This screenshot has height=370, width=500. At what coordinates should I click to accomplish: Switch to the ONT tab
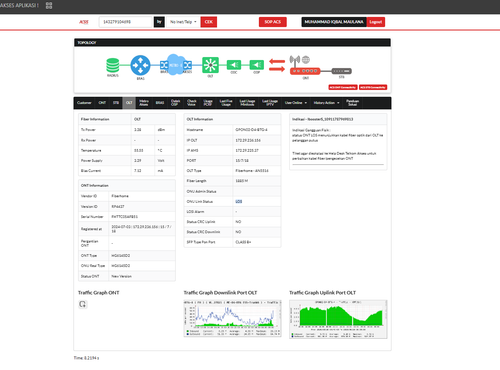point(102,103)
